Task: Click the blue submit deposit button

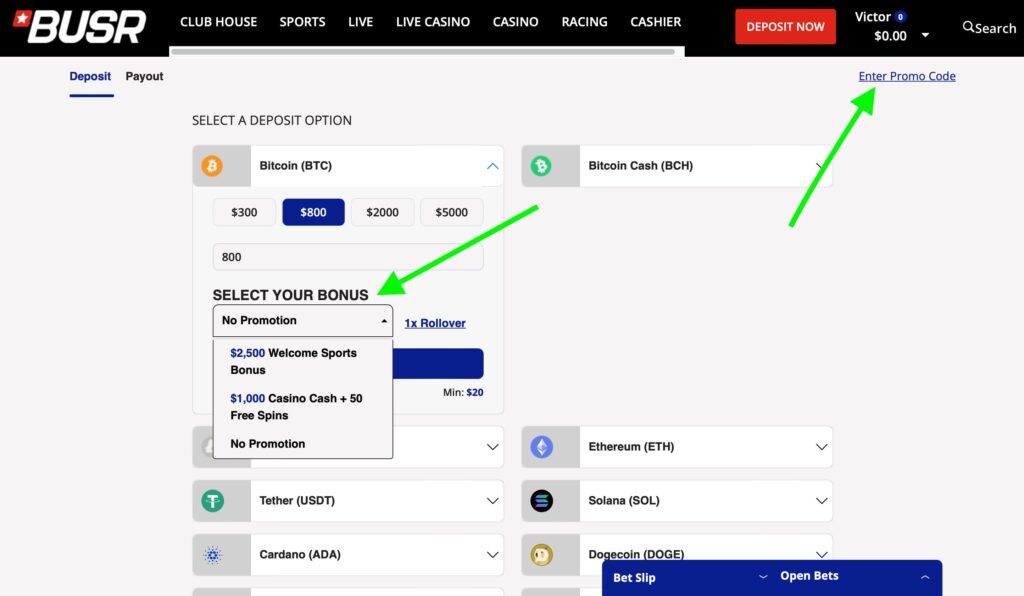Action: click(438, 364)
